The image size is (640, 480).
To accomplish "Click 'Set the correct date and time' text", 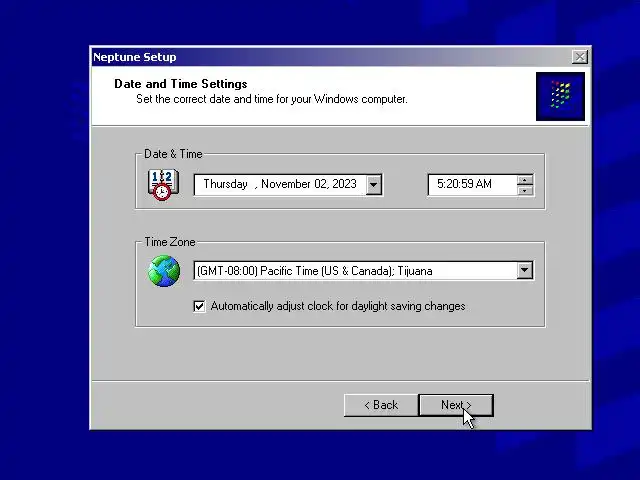I will (x=272, y=99).
